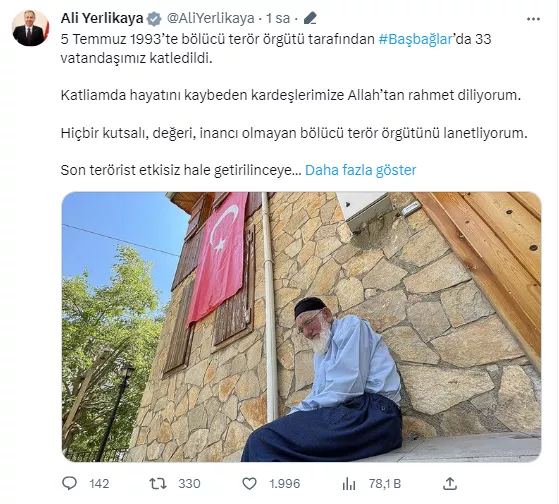Screen dimensions: 559x504
Task: Click the tweet text about Katliamda
Action: (291, 95)
